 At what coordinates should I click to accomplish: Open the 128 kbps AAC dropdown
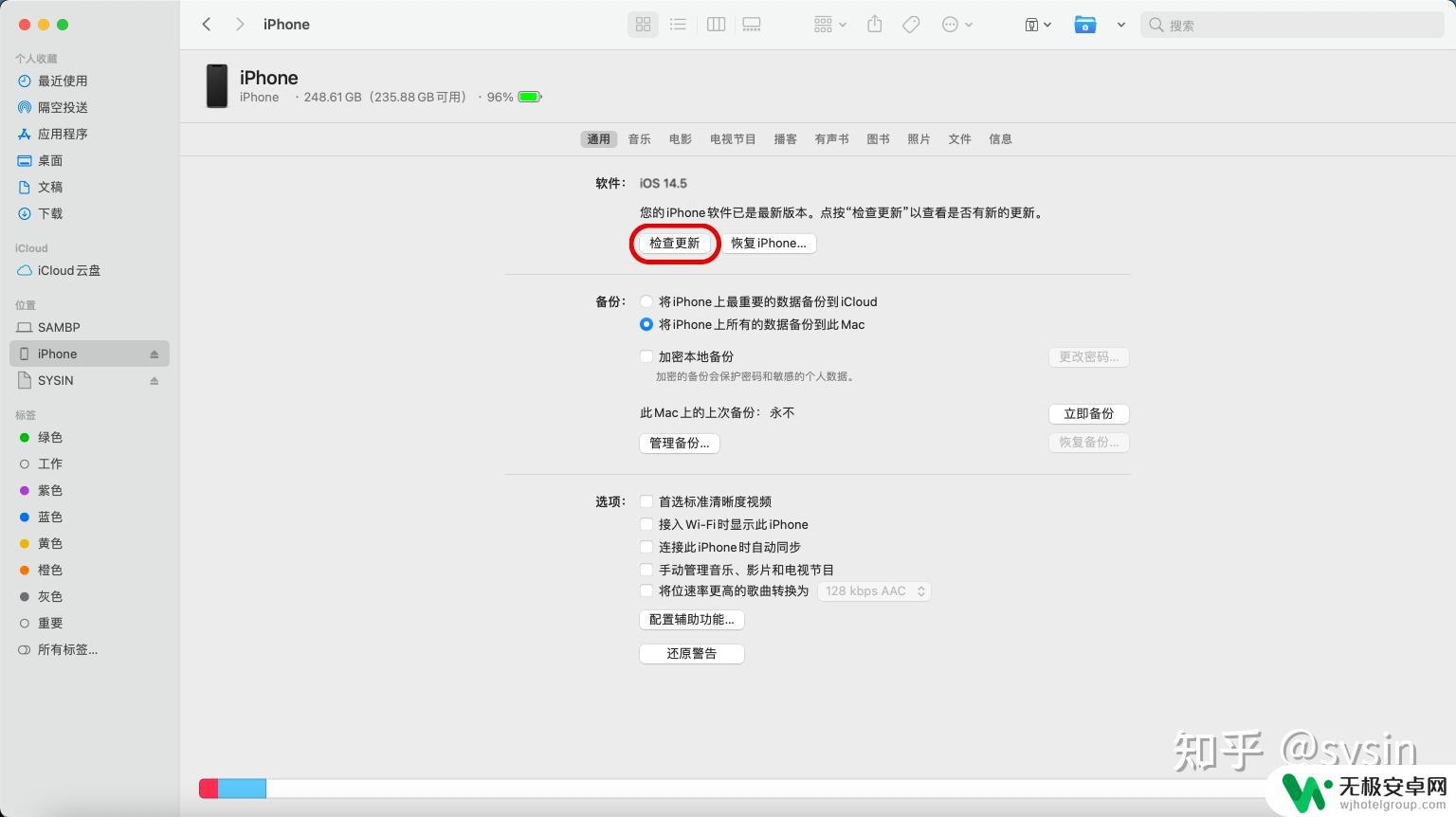point(874,590)
